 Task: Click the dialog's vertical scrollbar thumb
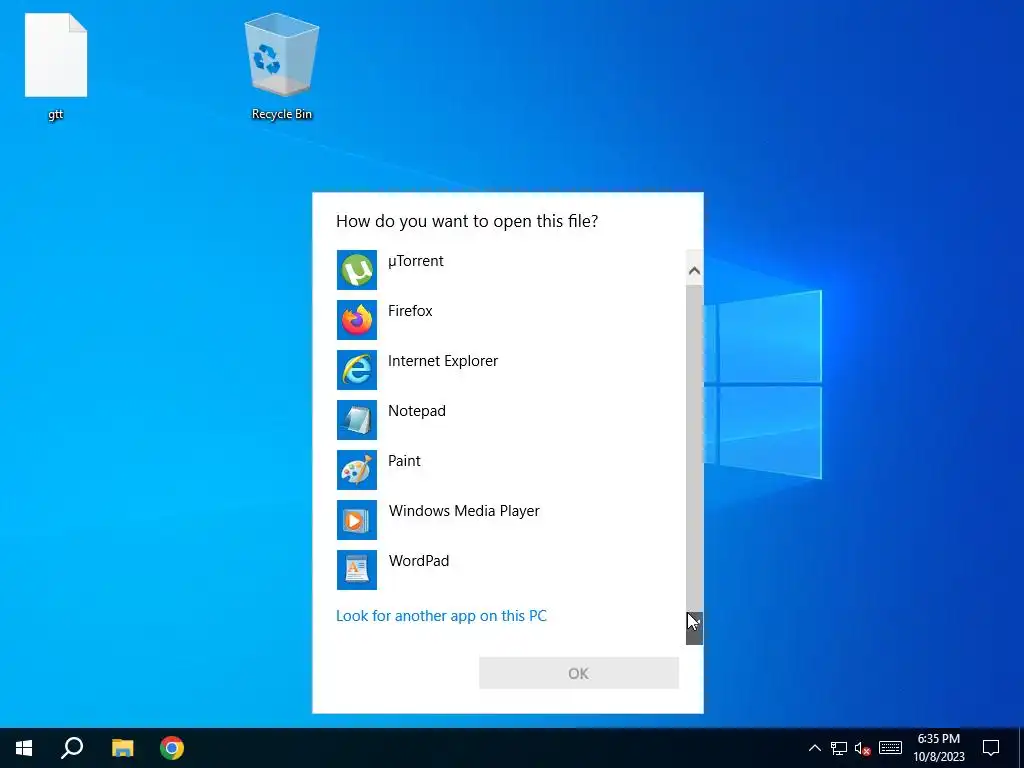coord(694,448)
